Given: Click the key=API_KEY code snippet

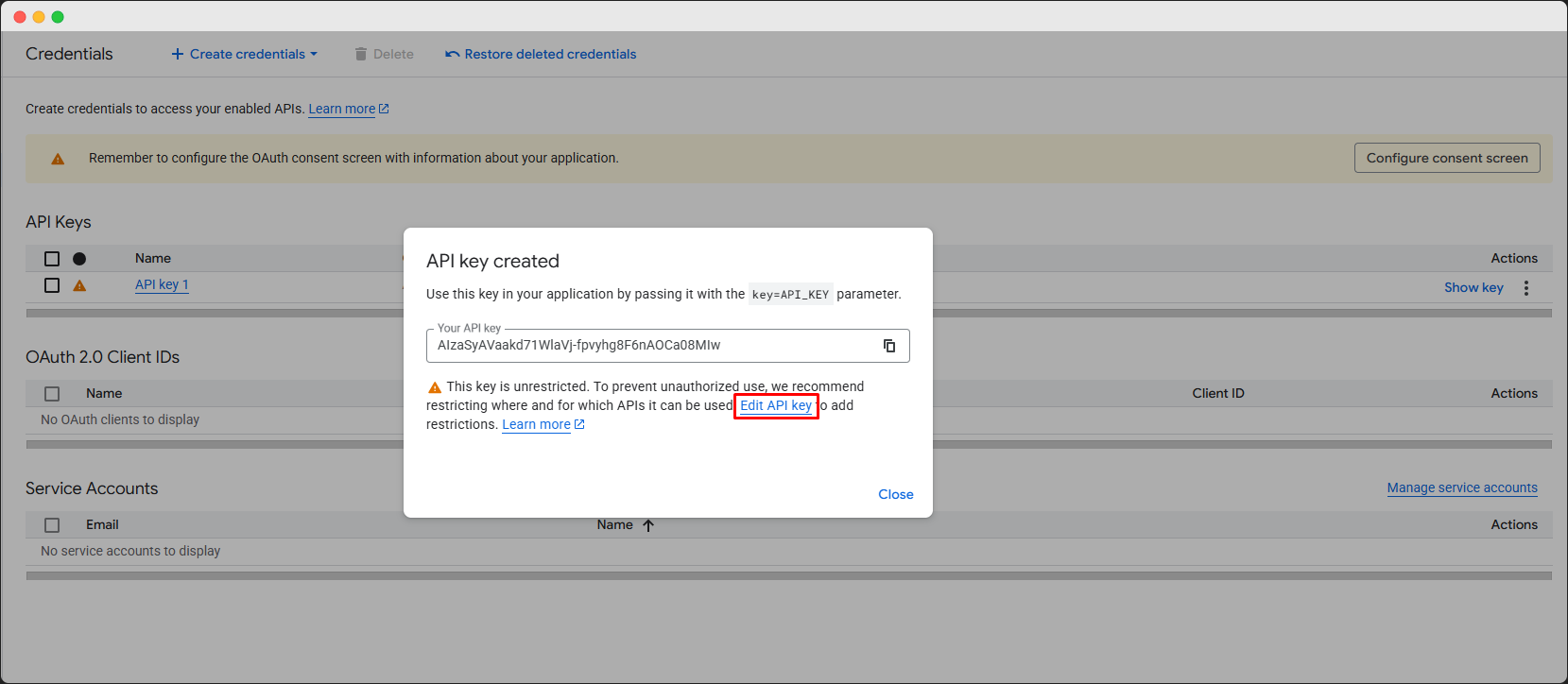Looking at the screenshot, I should (x=790, y=295).
